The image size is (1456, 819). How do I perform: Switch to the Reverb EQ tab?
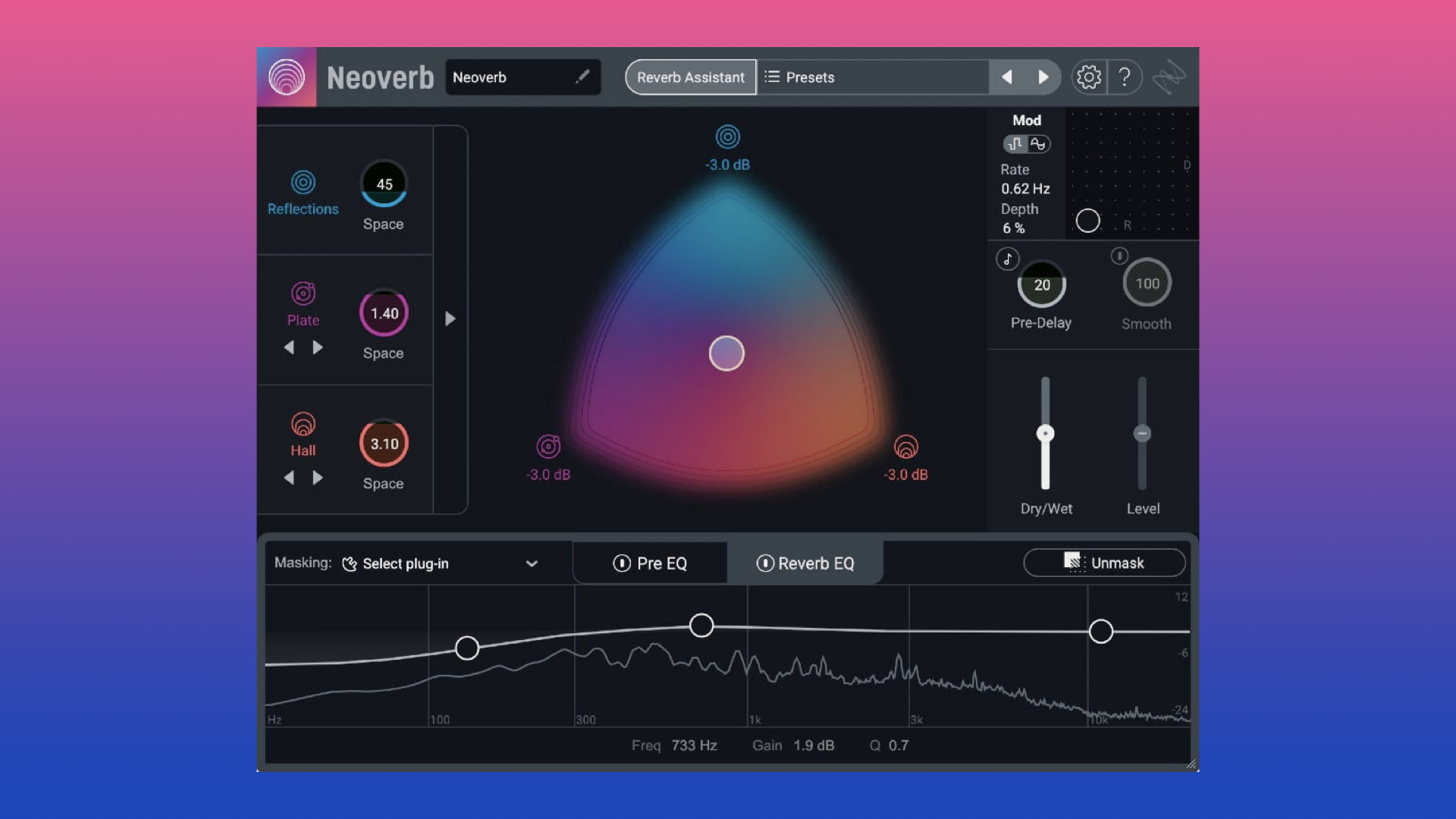[x=815, y=563]
